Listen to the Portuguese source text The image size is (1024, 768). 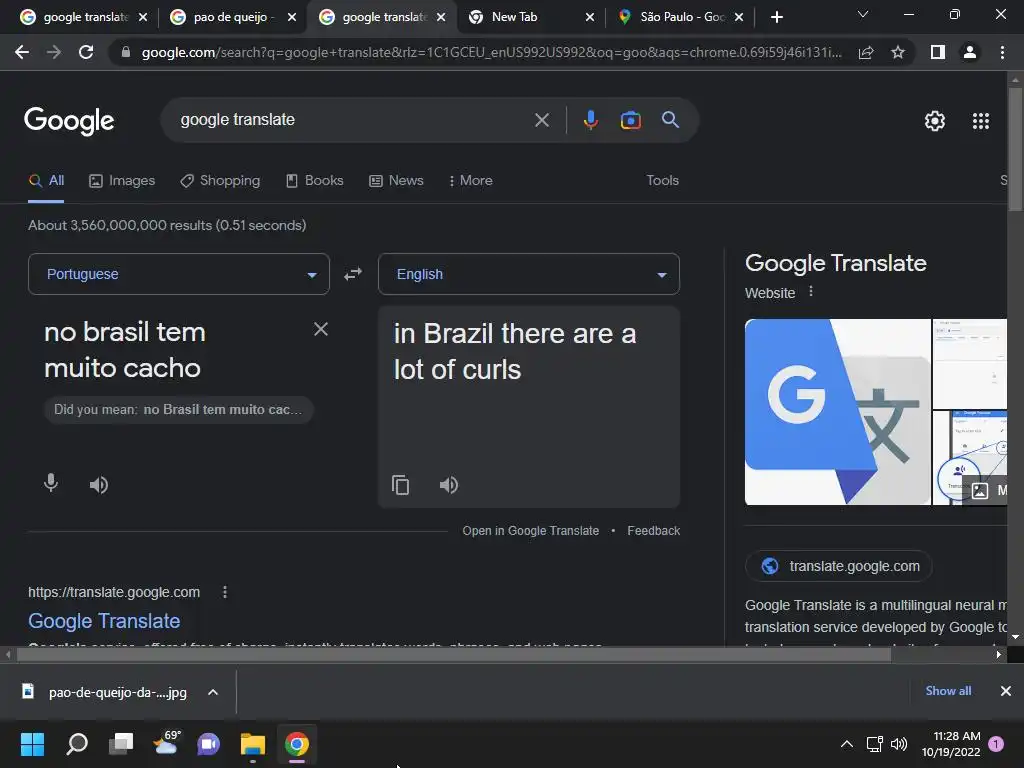pos(99,485)
